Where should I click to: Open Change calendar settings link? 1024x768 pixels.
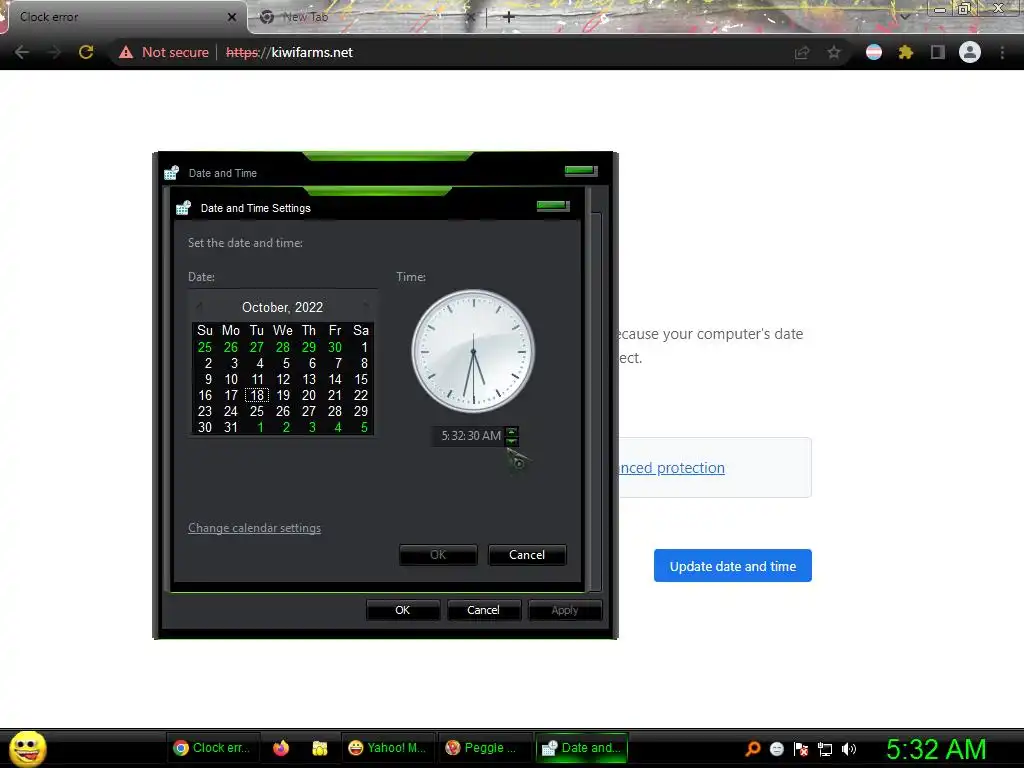(254, 528)
